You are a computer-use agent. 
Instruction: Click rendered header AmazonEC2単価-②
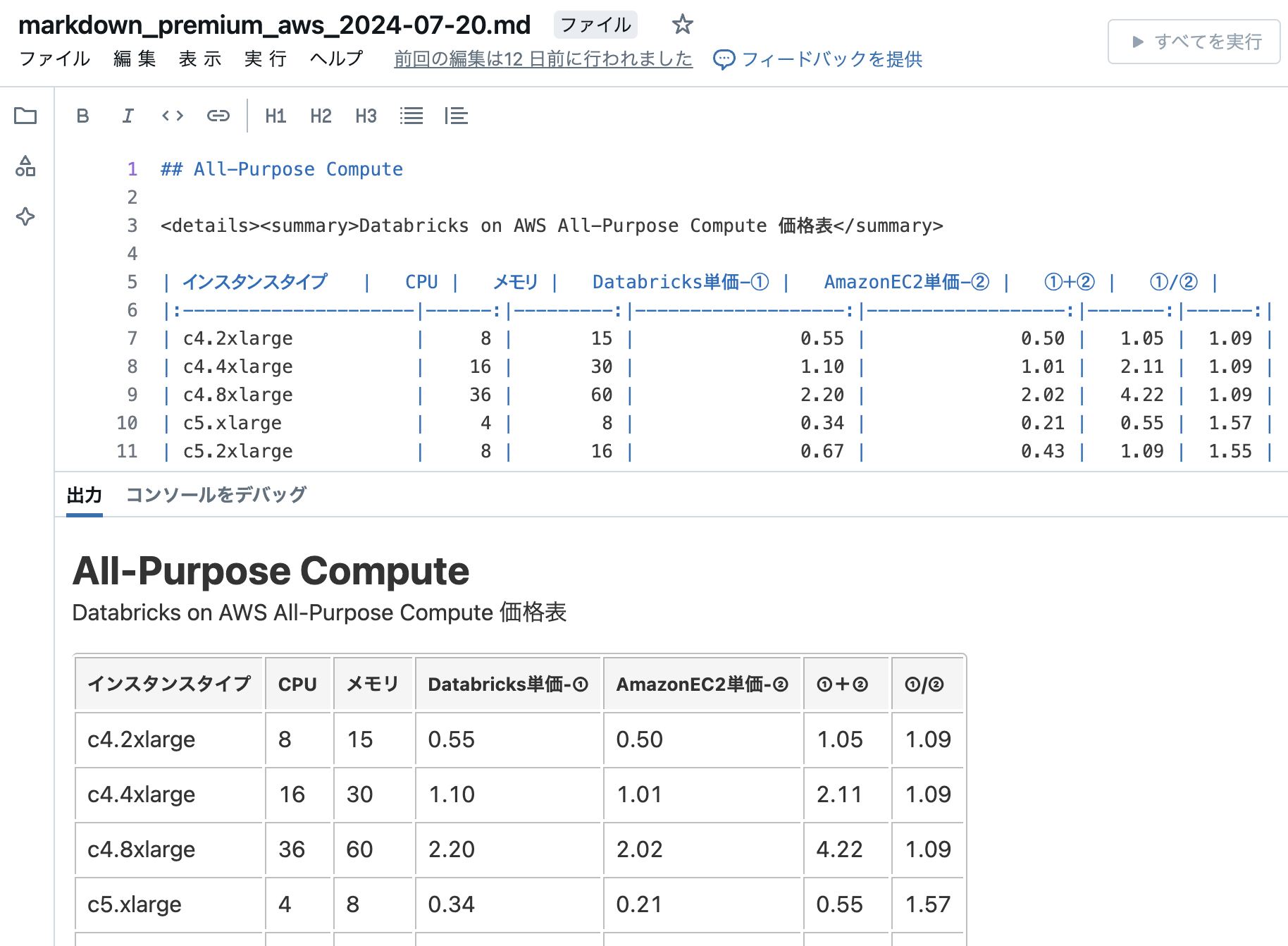point(702,684)
